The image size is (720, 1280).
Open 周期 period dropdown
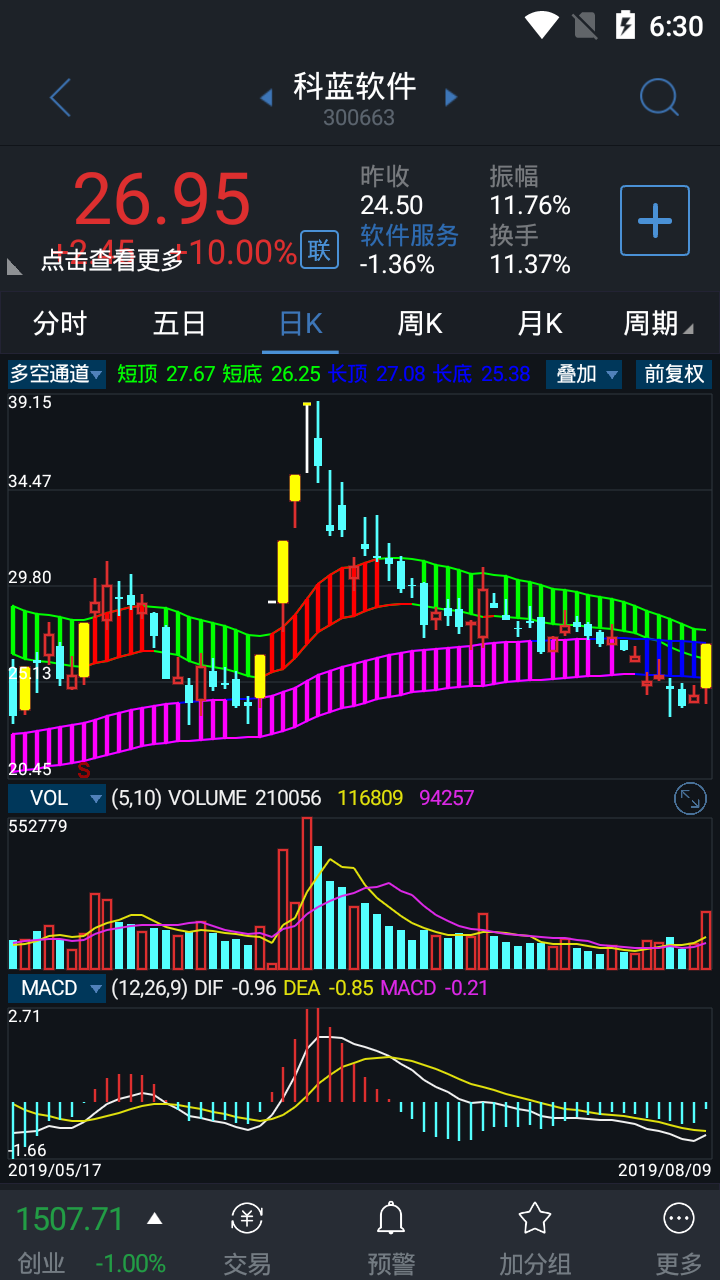pyautogui.click(x=658, y=323)
